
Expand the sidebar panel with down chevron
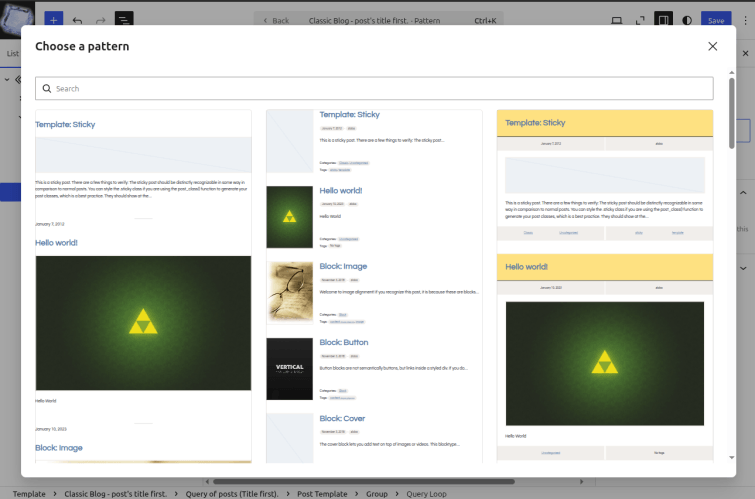[743, 268]
